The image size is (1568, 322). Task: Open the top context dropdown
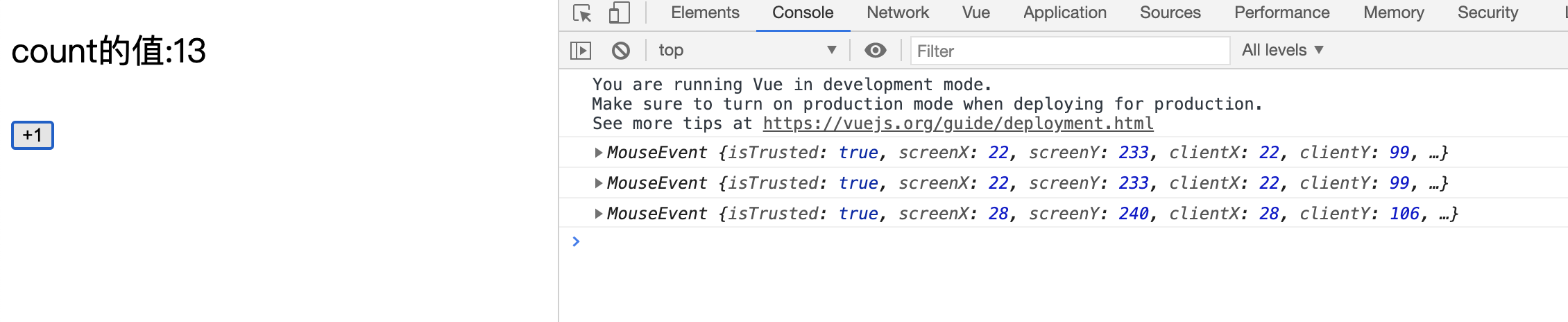[747, 50]
